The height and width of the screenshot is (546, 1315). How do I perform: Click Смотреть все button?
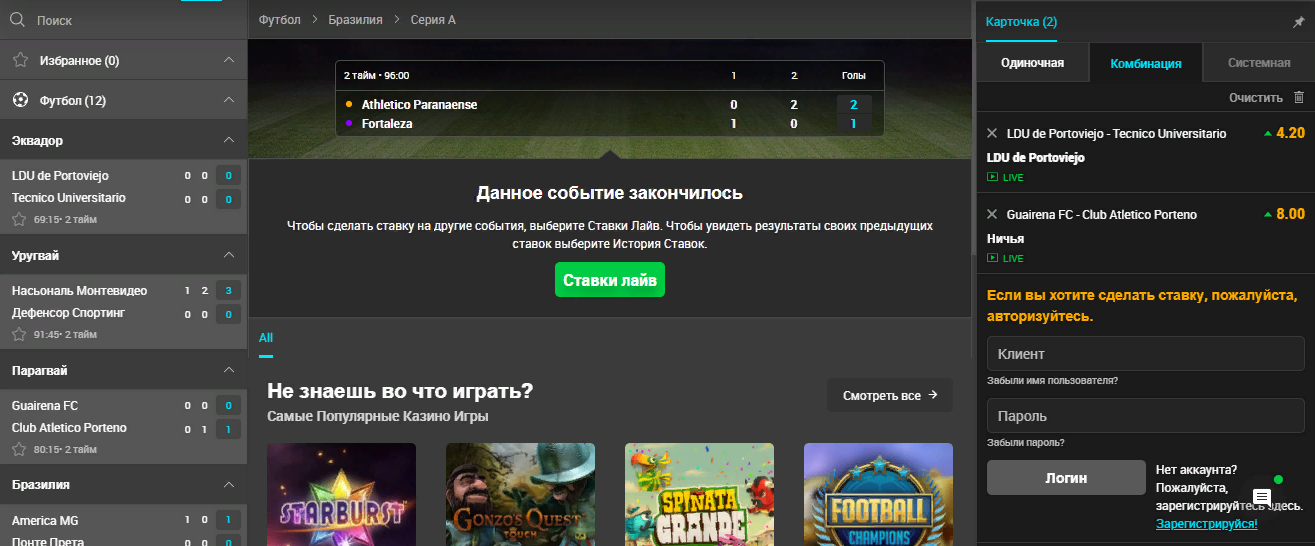pos(890,395)
